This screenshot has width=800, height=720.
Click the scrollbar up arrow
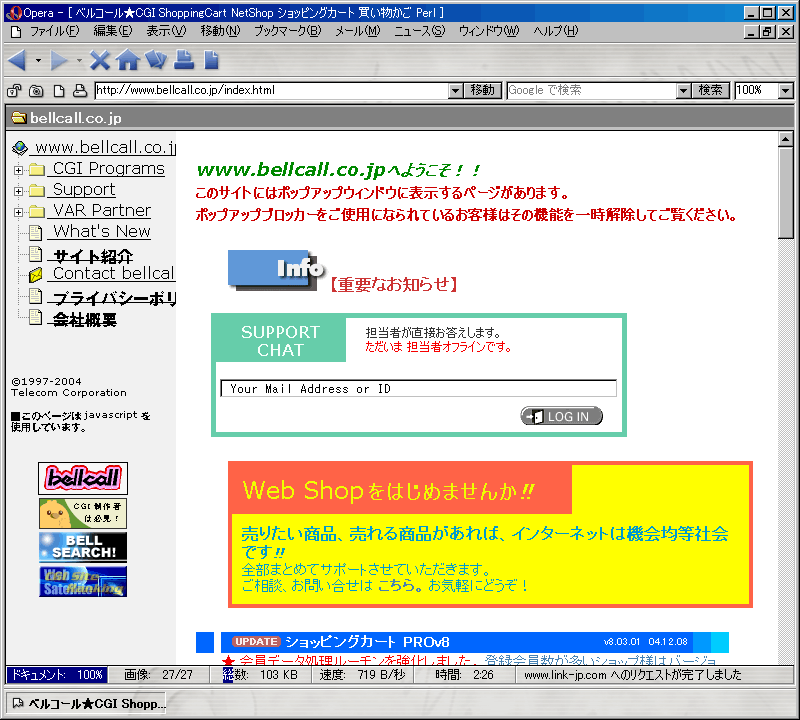click(x=785, y=139)
